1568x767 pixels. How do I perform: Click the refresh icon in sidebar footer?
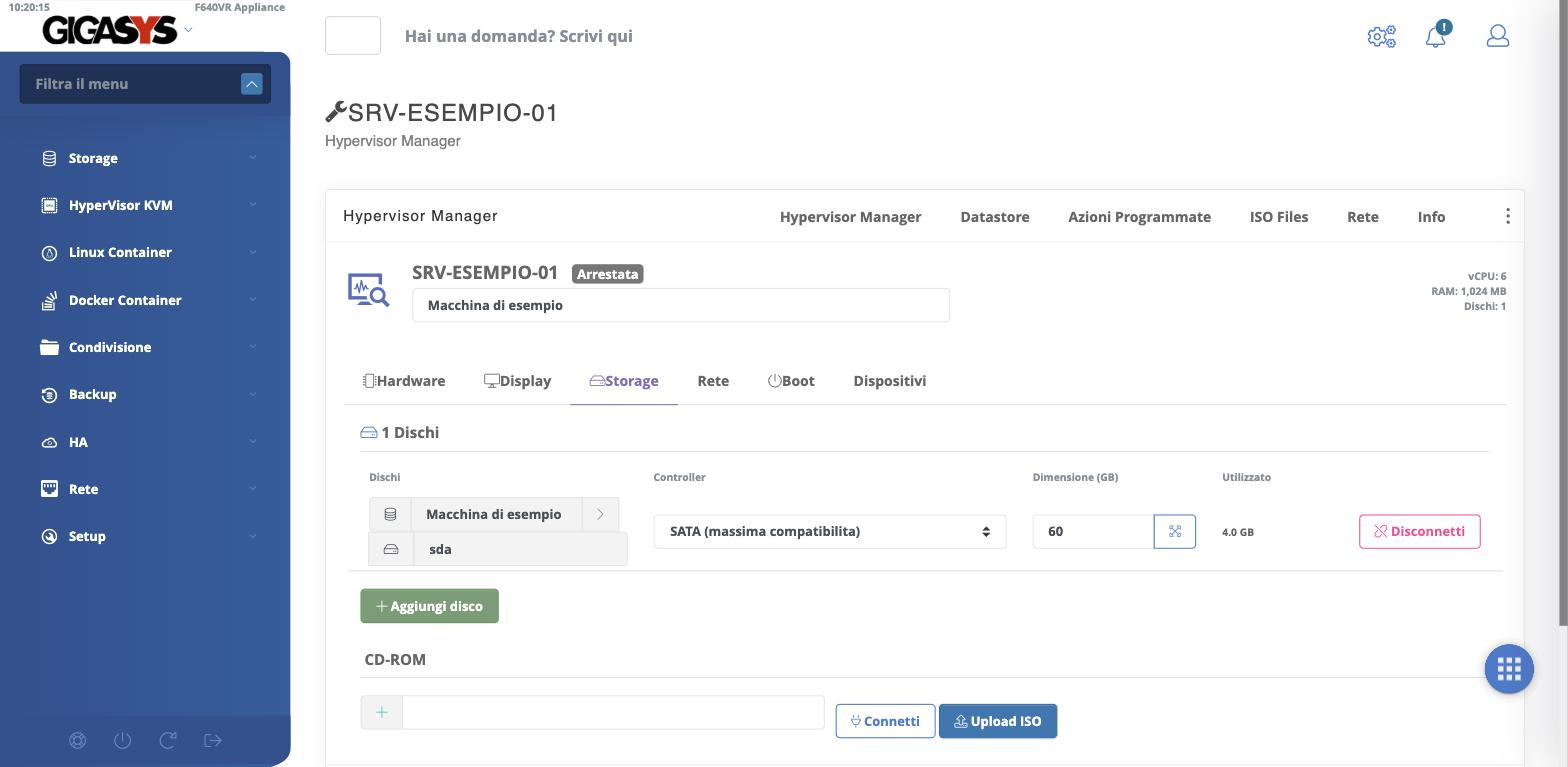pos(168,741)
